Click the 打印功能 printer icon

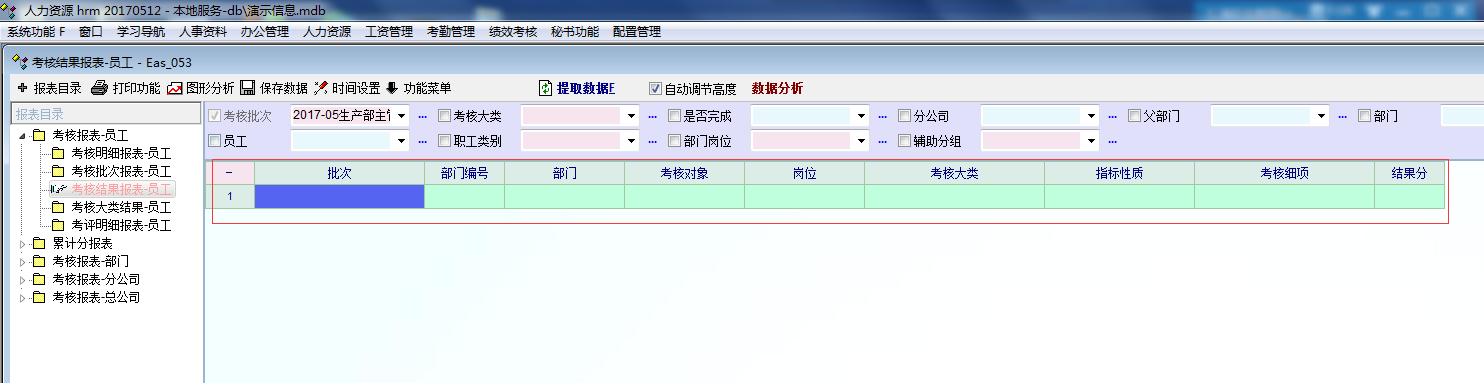pos(99,88)
